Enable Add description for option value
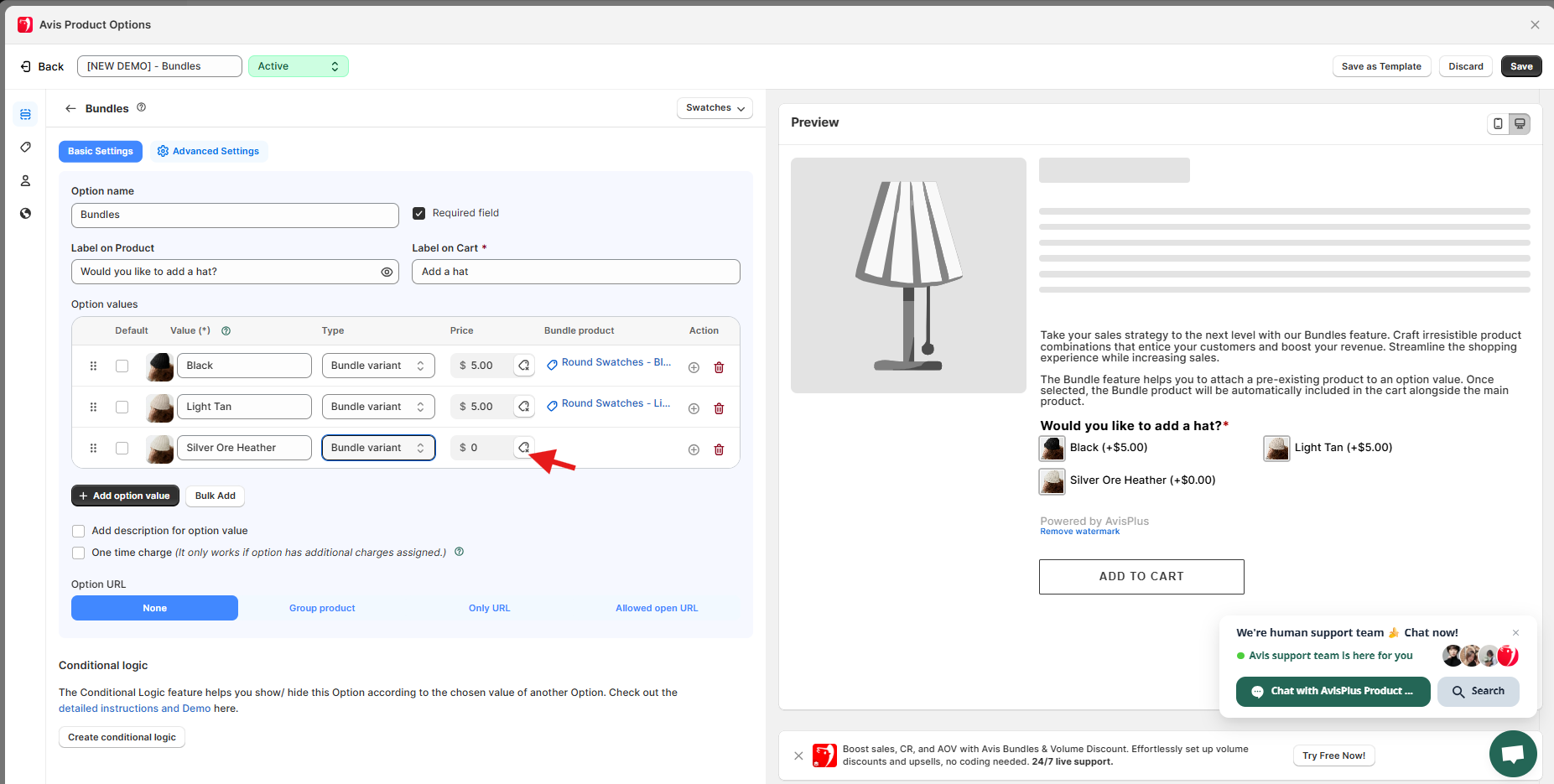 click(x=79, y=531)
